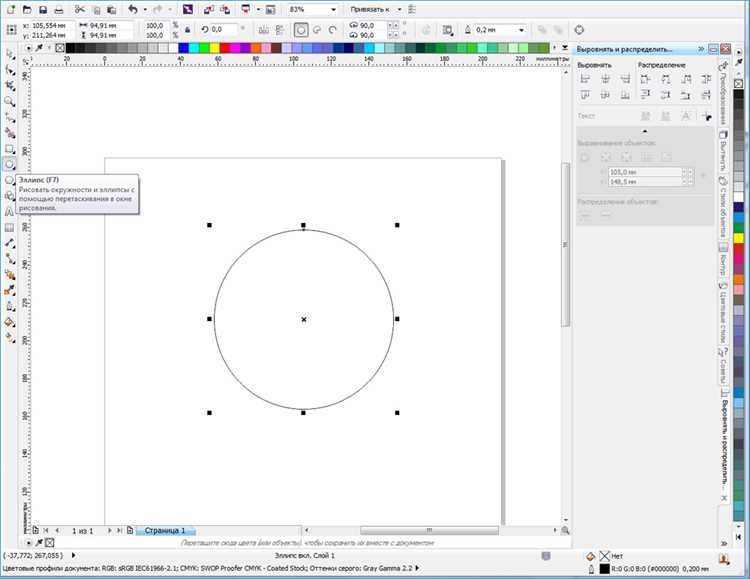Image resolution: width=750 pixels, height=579 pixels.
Task: Add a page after the last page
Action: click(x=130, y=530)
